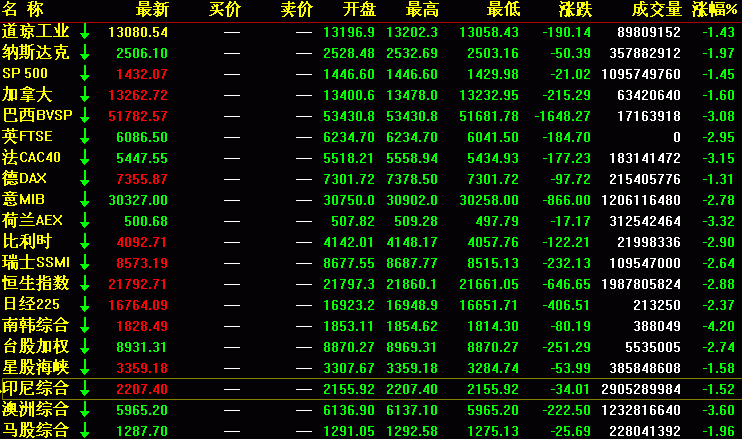
Task: Select the 恒生指数 row name
Action: click(36, 283)
